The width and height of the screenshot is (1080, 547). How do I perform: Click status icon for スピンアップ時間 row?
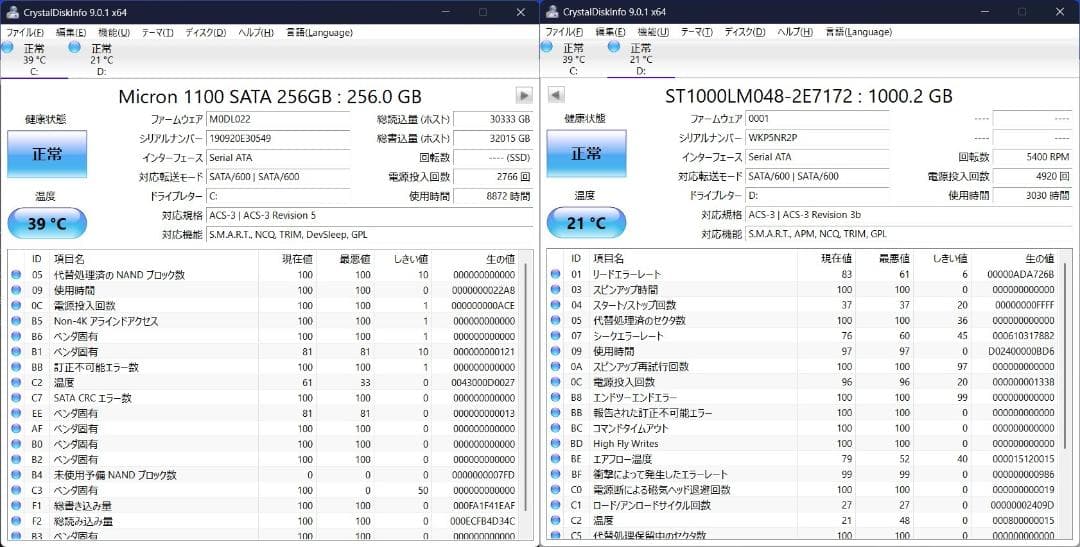point(556,290)
